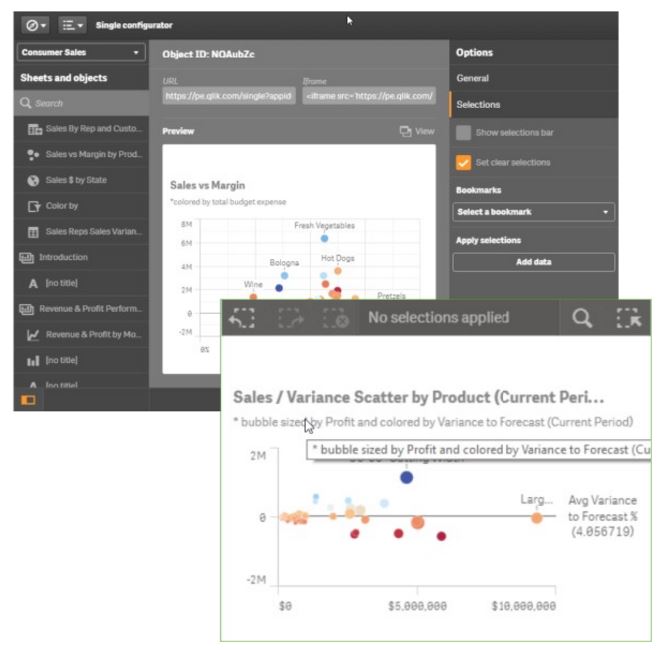This screenshot has height=650, width=666.
Task: Select the Color by export icon
Action: click(x=34, y=206)
